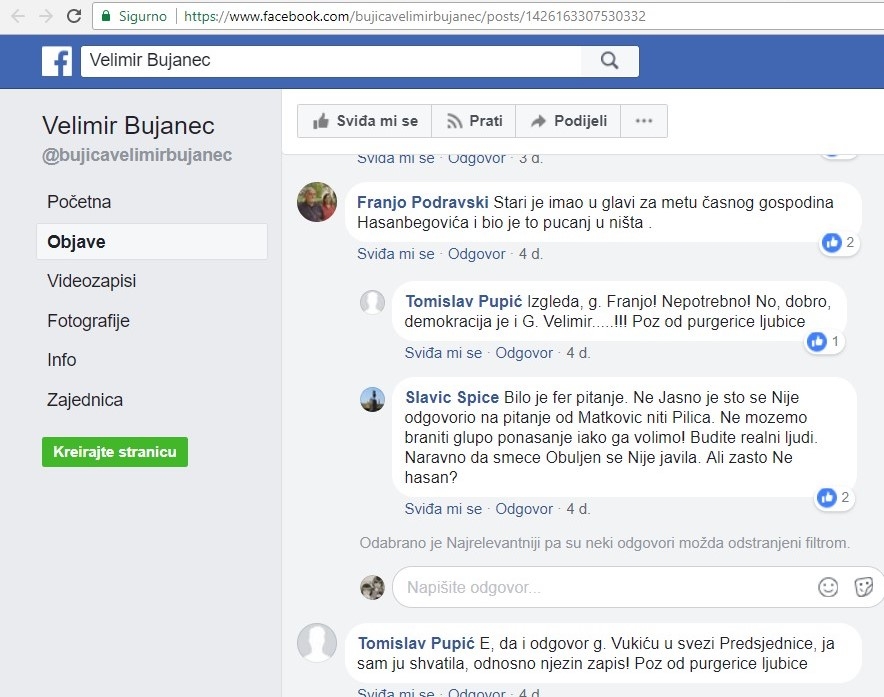Click the Facebook logo icon
Screen dimensions: 884x697
tap(57, 61)
